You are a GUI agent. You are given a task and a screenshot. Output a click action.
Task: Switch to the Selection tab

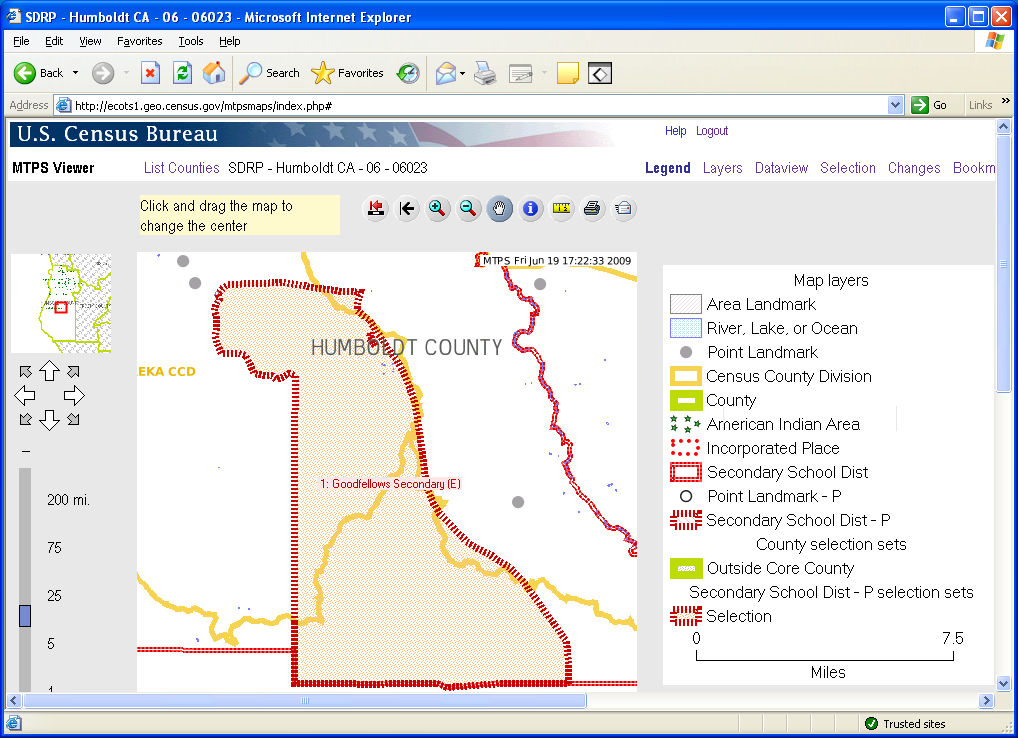pos(848,168)
